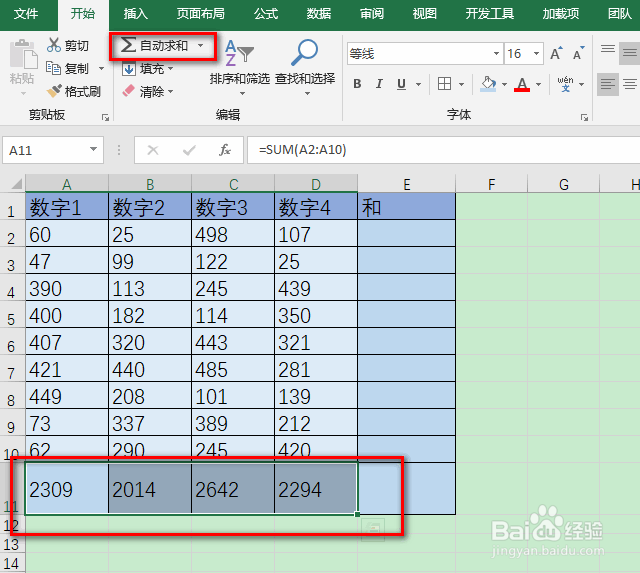Click cell containing 2294
This screenshot has width=640, height=573.
(316, 489)
